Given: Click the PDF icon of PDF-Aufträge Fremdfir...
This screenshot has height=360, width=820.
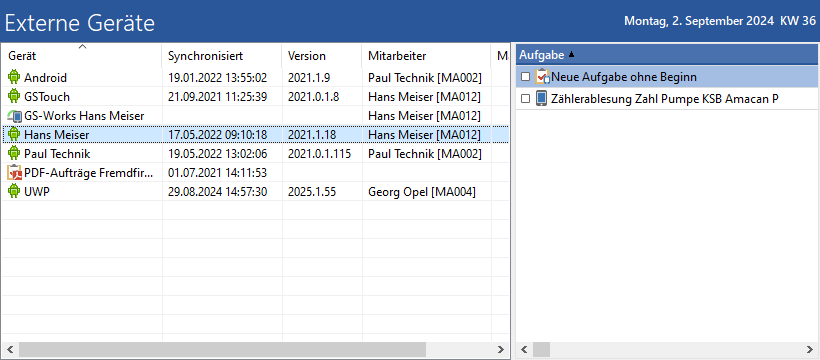Looking at the screenshot, I should click(15, 172).
